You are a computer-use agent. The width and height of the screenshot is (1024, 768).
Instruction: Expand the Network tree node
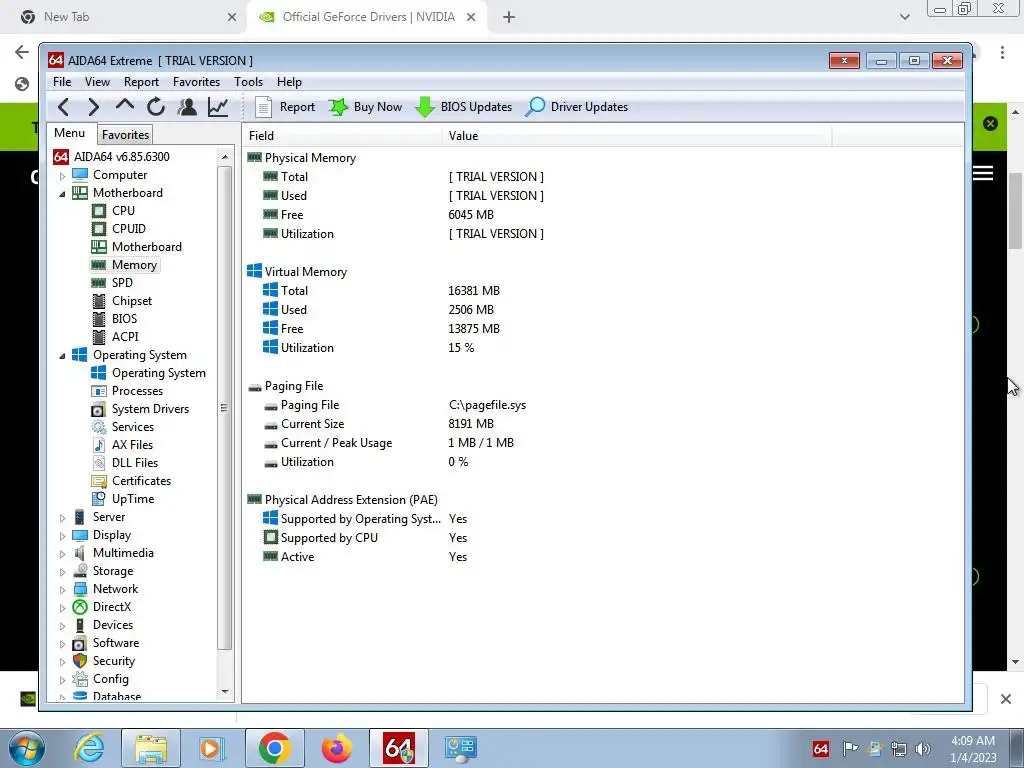[63, 590]
